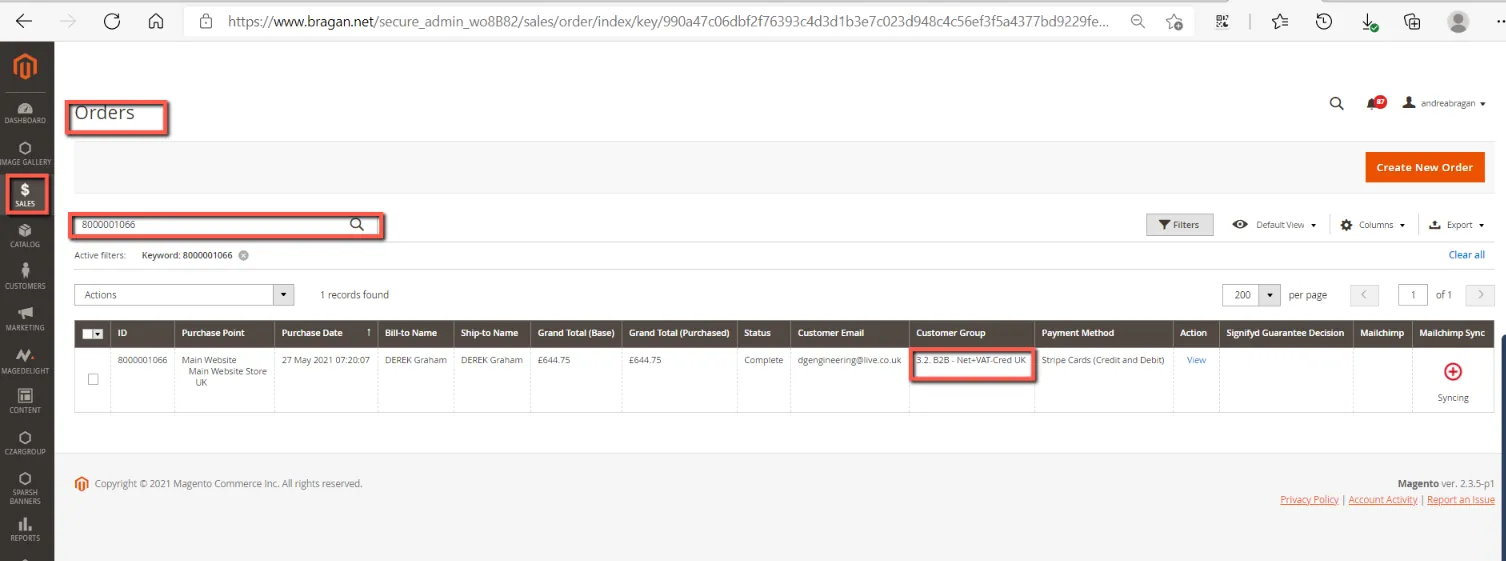Viewport: 1506px width, 561px height.
Task: View order 8000001066
Action: (x=1196, y=360)
